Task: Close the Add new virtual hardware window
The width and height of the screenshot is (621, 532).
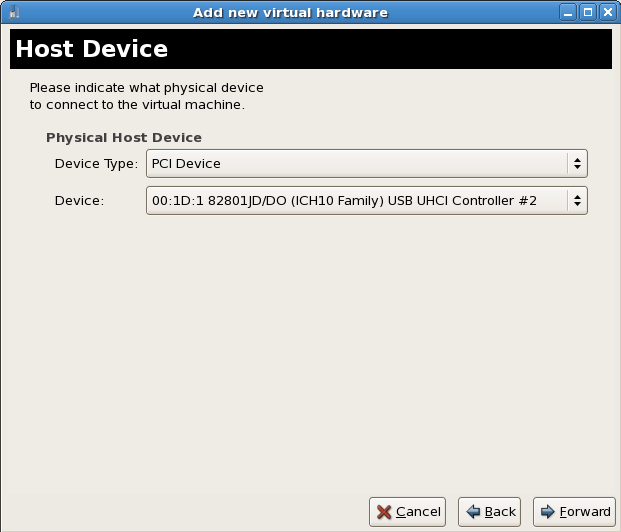Action: coord(607,13)
